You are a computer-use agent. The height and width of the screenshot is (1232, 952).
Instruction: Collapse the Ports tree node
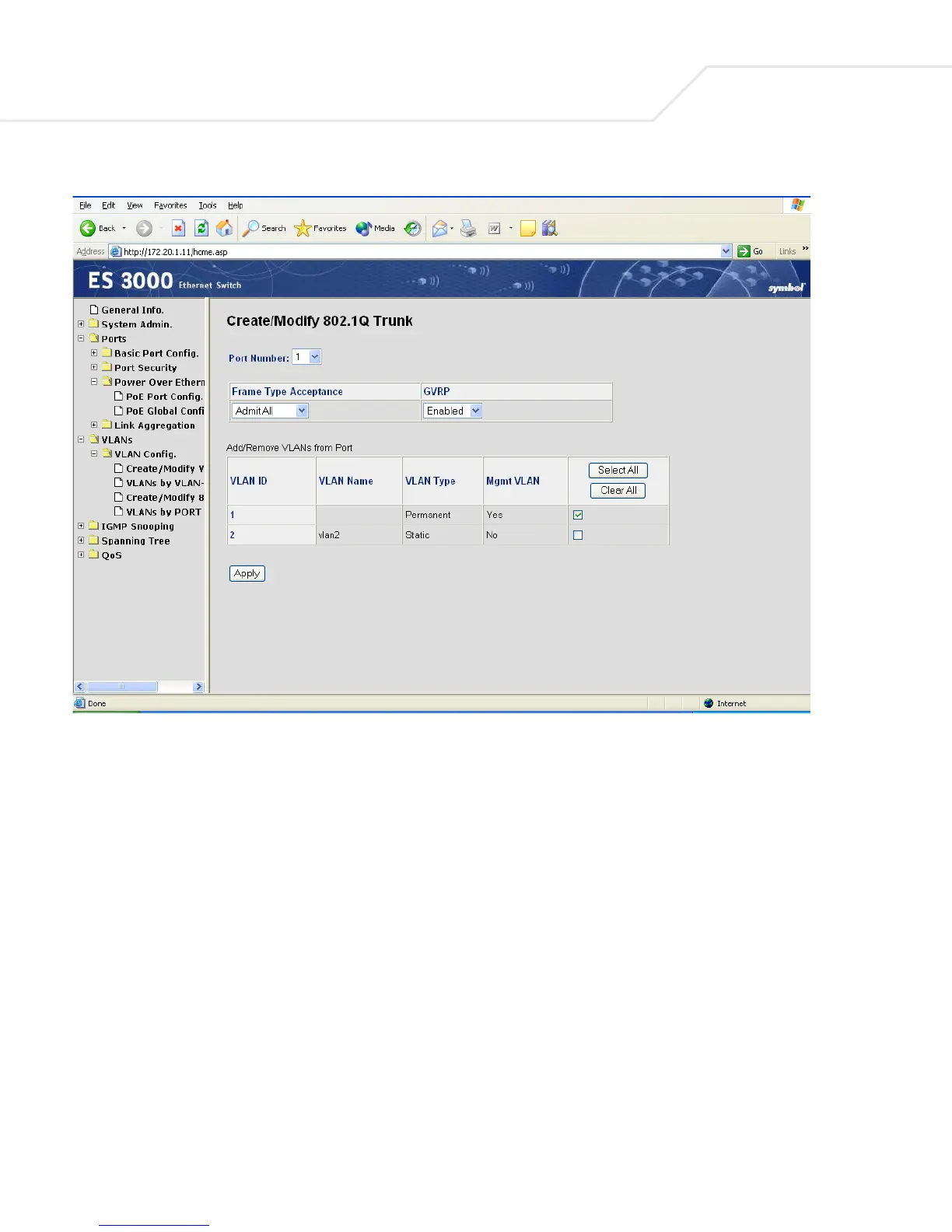point(81,338)
